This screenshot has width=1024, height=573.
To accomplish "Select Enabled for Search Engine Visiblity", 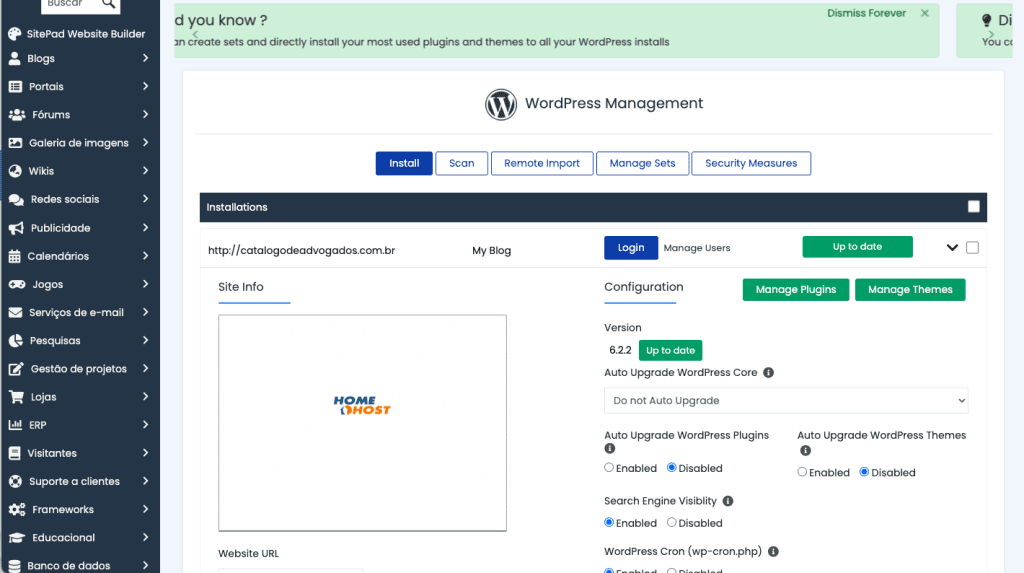I will [x=609, y=522].
